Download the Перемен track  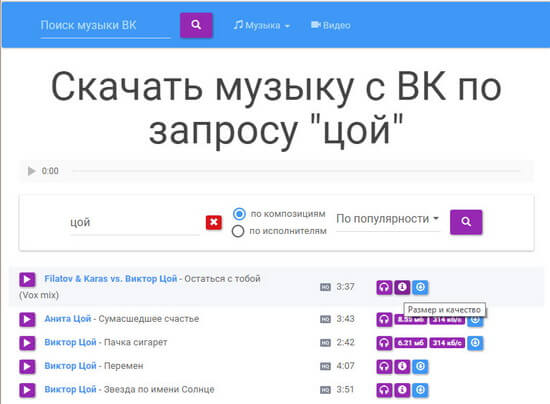pyautogui.click(x=420, y=367)
